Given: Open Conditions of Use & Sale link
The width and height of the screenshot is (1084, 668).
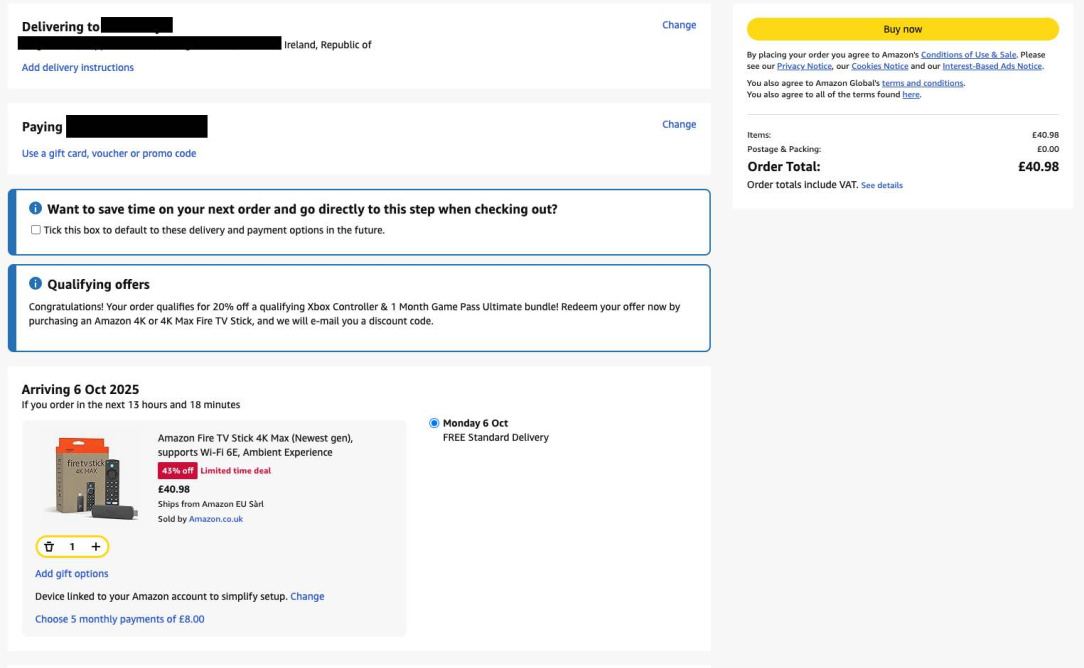Looking at the screenshot, I should pyautogui.click(x=968, y=55).
